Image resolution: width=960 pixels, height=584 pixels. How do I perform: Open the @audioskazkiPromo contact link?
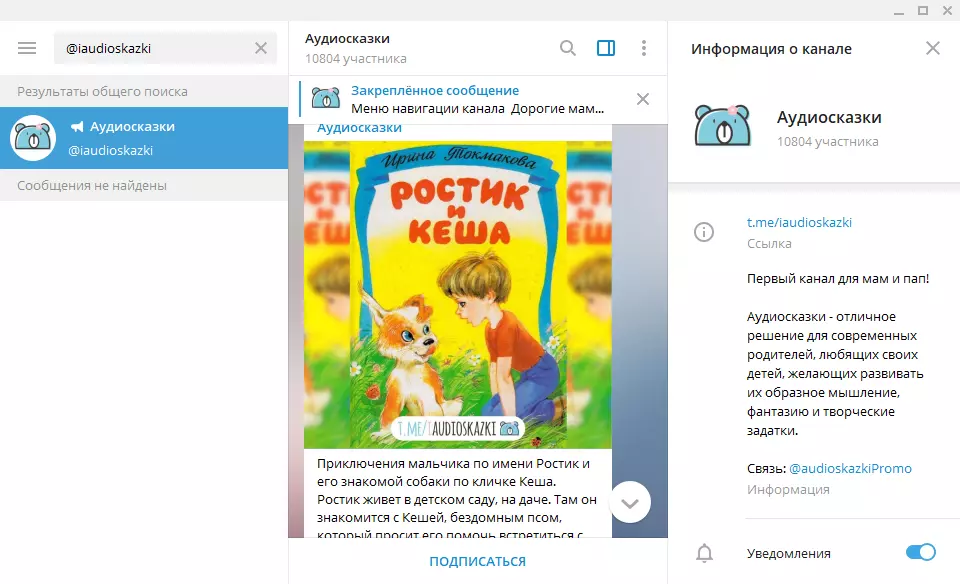tap(850, 468)
